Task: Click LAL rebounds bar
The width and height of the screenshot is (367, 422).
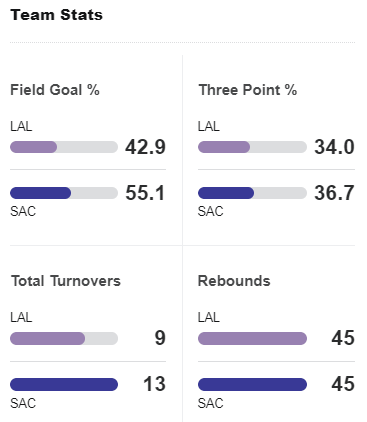Action: tap(252, 338)
